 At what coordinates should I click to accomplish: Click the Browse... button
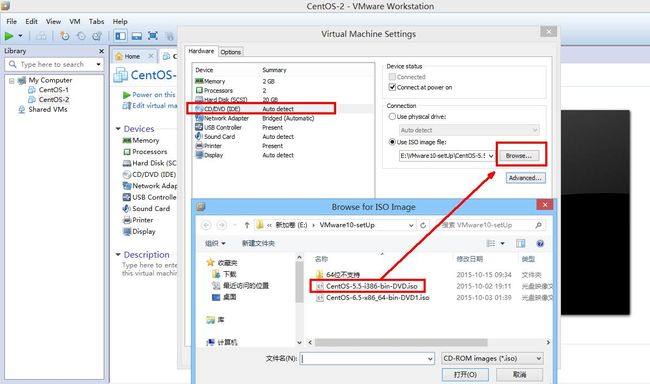(x=519, y=156)
